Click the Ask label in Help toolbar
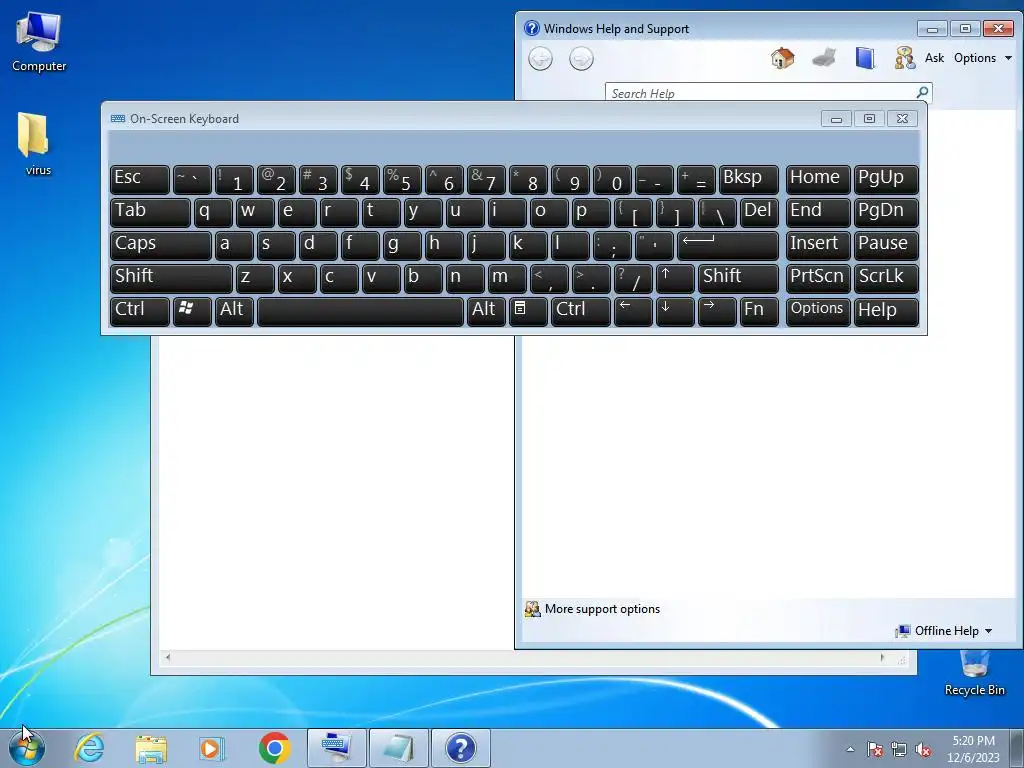This screenshot has height=768, width=1024. coord(934,58)
